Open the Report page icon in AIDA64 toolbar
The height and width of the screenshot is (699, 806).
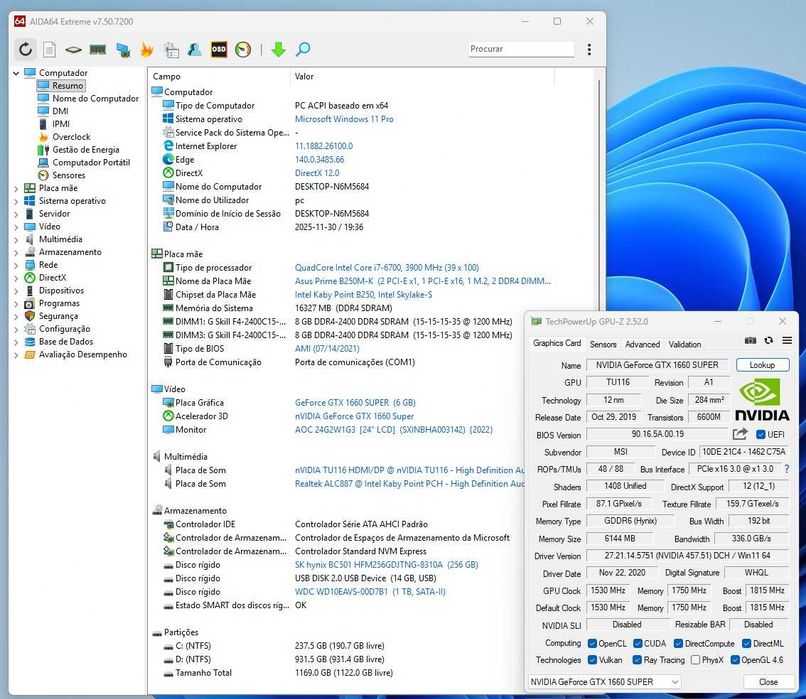tap(49, 49)
